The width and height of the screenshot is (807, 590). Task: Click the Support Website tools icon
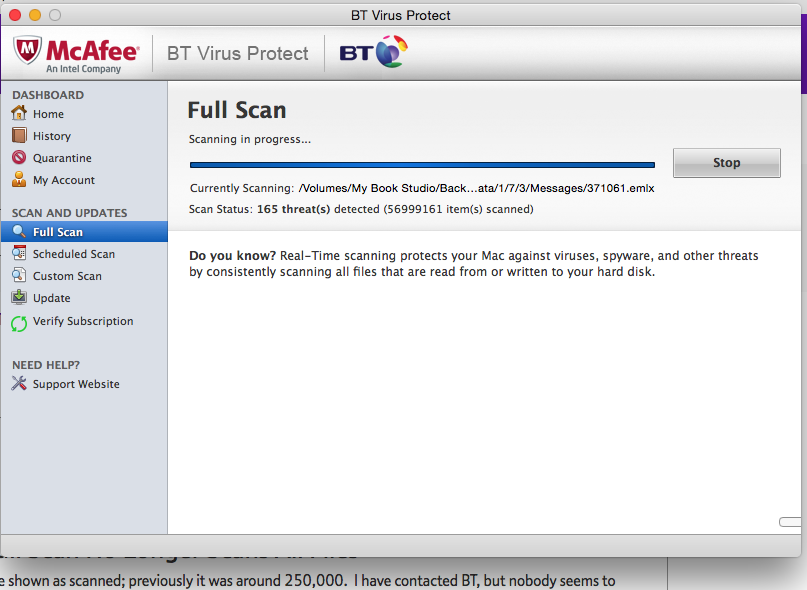19,383
